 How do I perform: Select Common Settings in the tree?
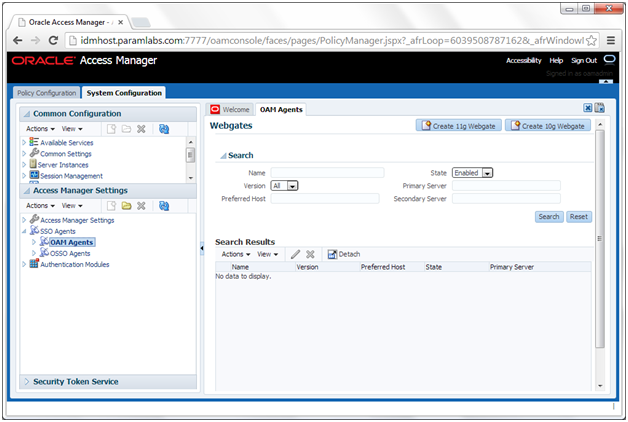66,154
